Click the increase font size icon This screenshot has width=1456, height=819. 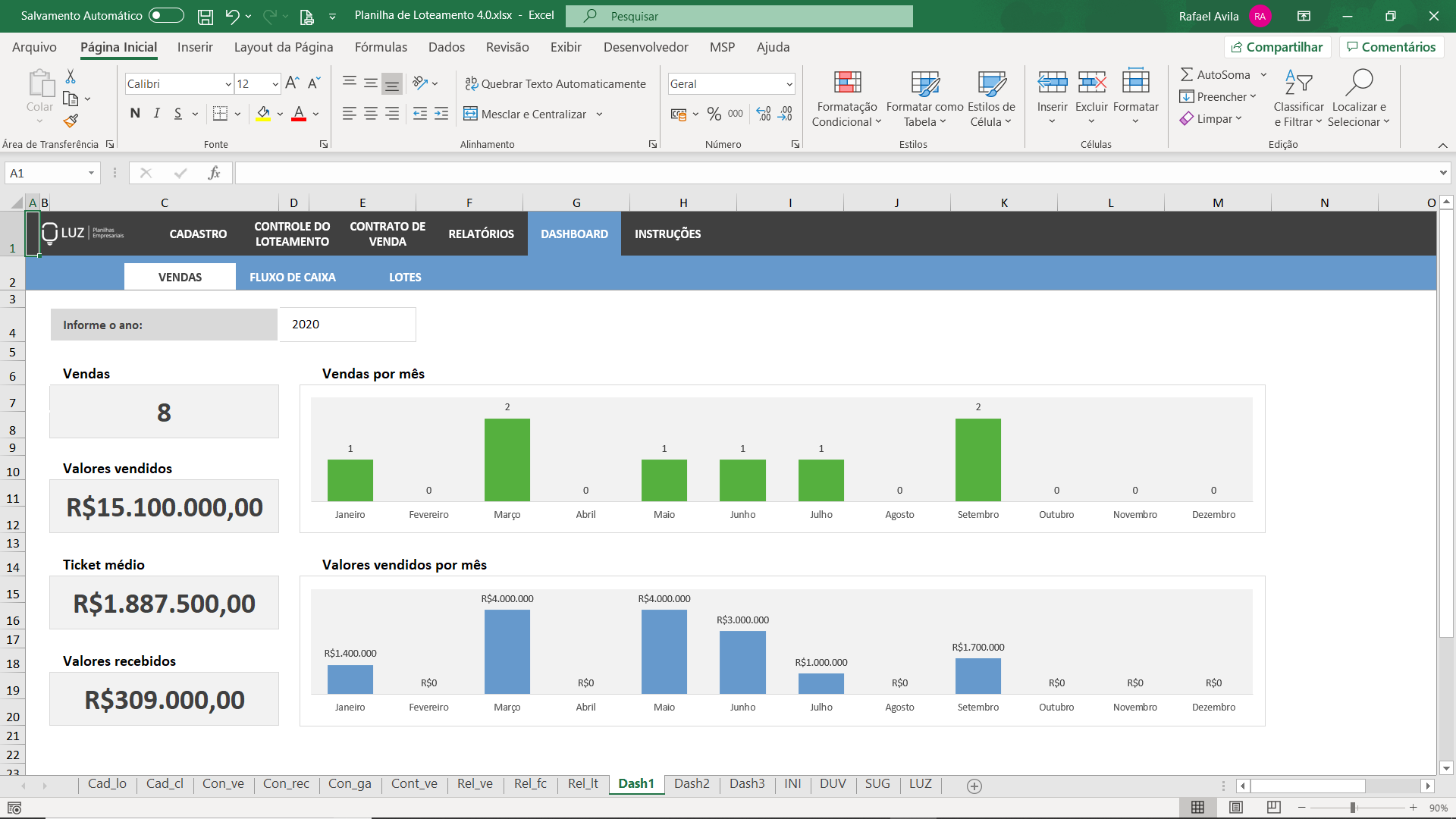pyautogui.click(x=292, y=83)
